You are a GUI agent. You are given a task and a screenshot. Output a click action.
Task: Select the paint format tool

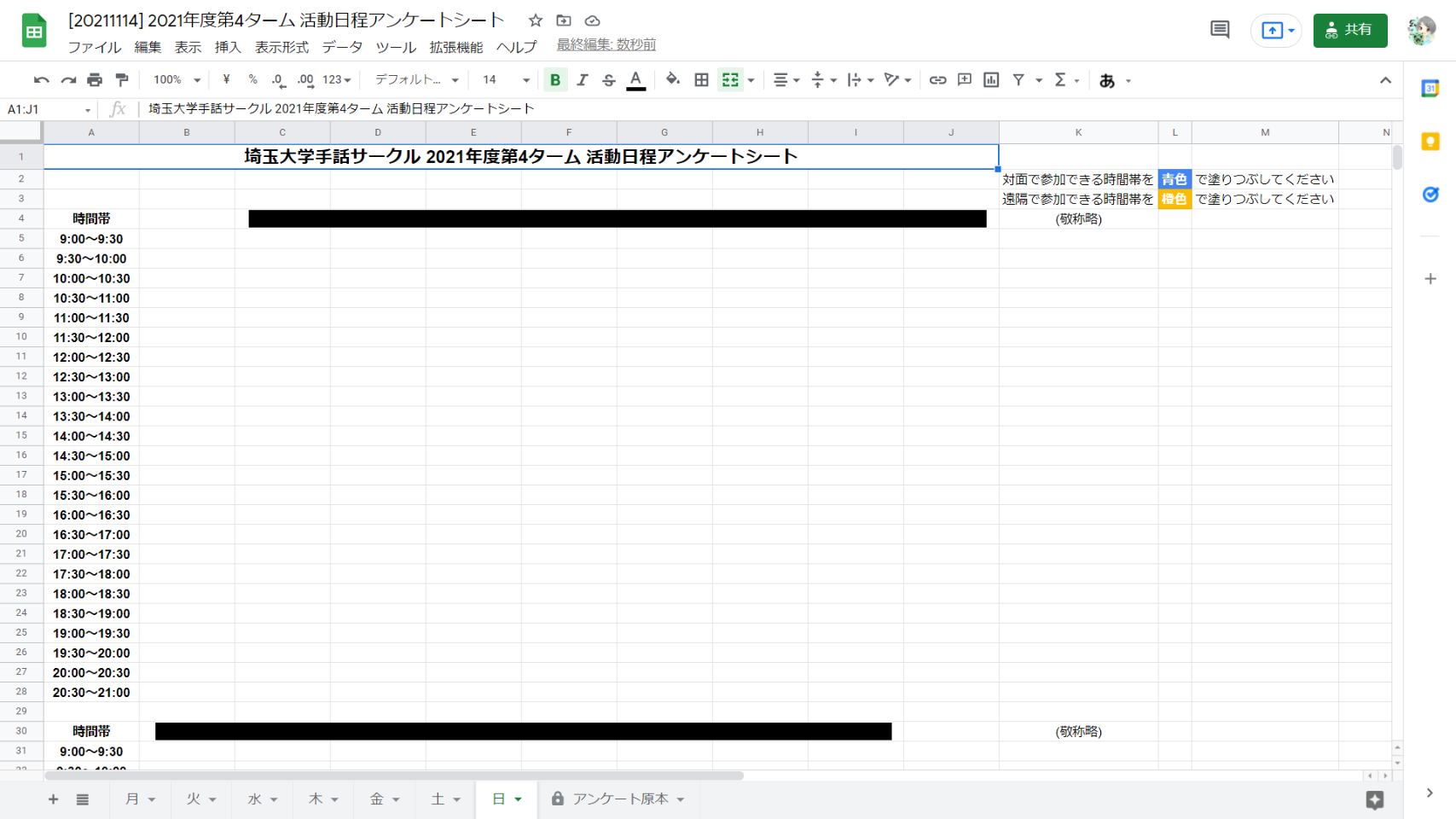(x=122, y=80)
